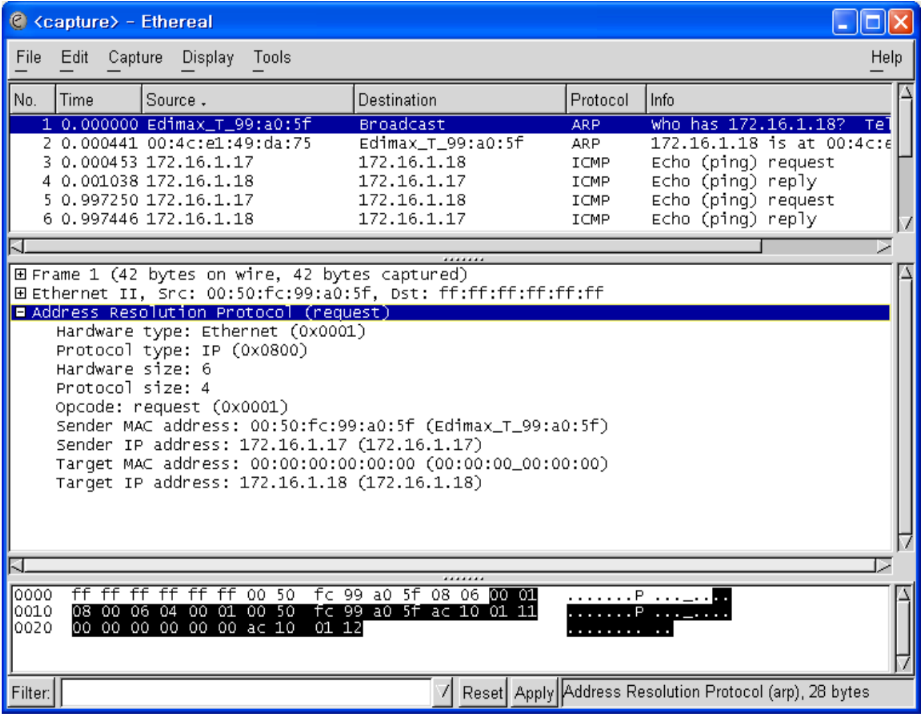Viewport: 922px width, 717px height.
Task: Select packet 3 ICMP echo request
Action: point(450,162)
